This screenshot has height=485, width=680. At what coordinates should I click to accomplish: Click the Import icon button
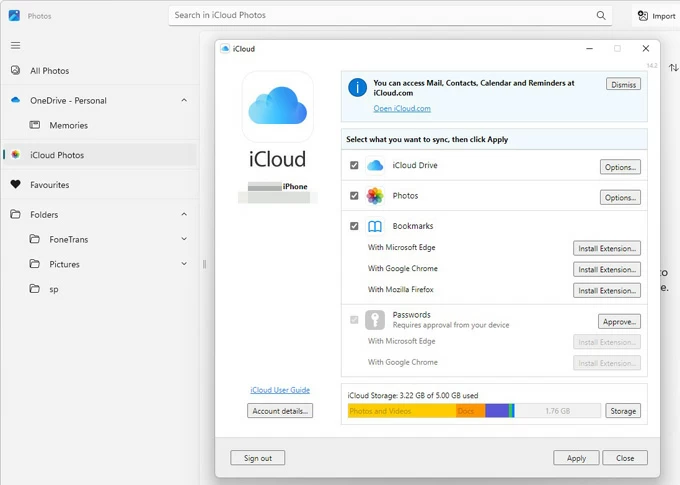click(644, 16)
